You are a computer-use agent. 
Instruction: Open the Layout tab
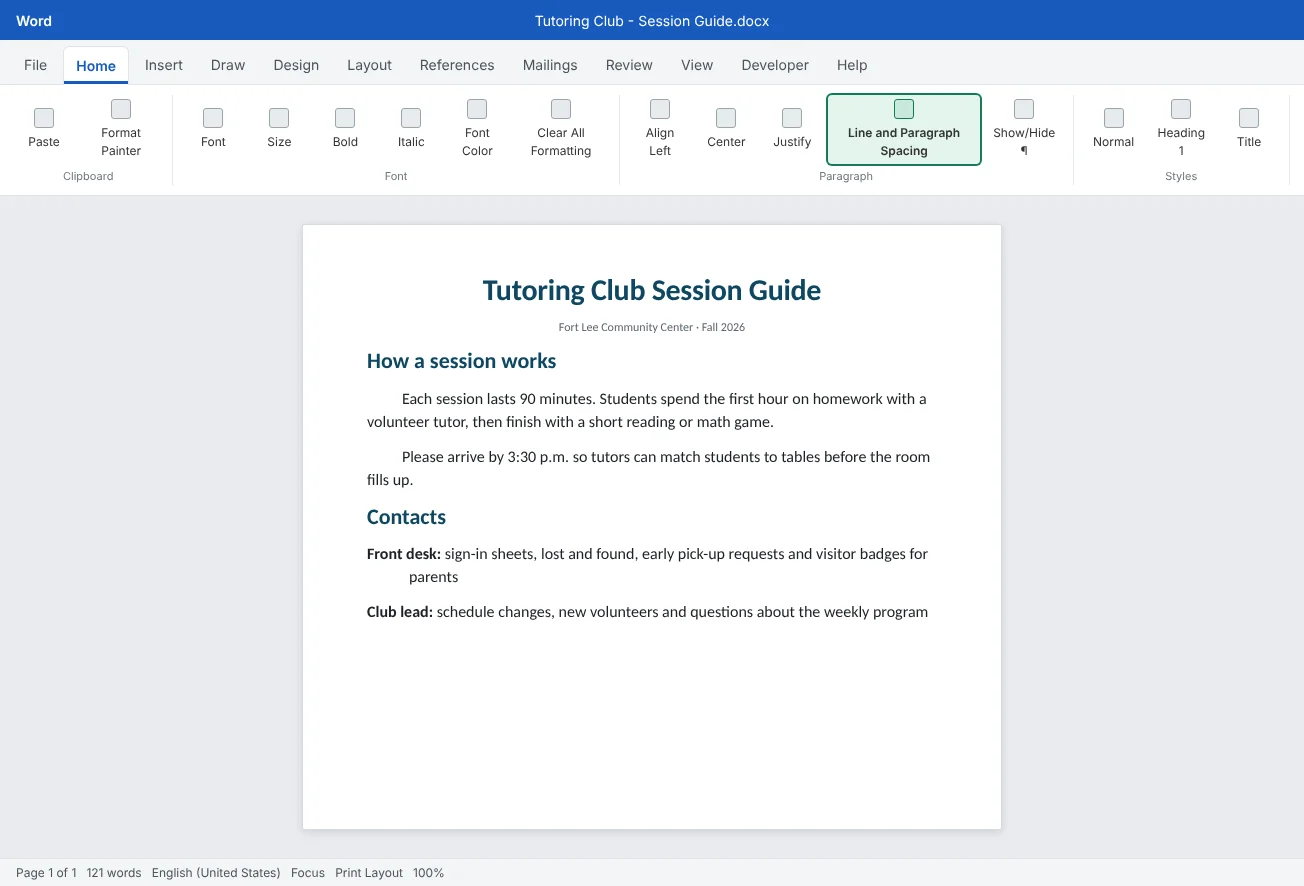tap(369, 65)
